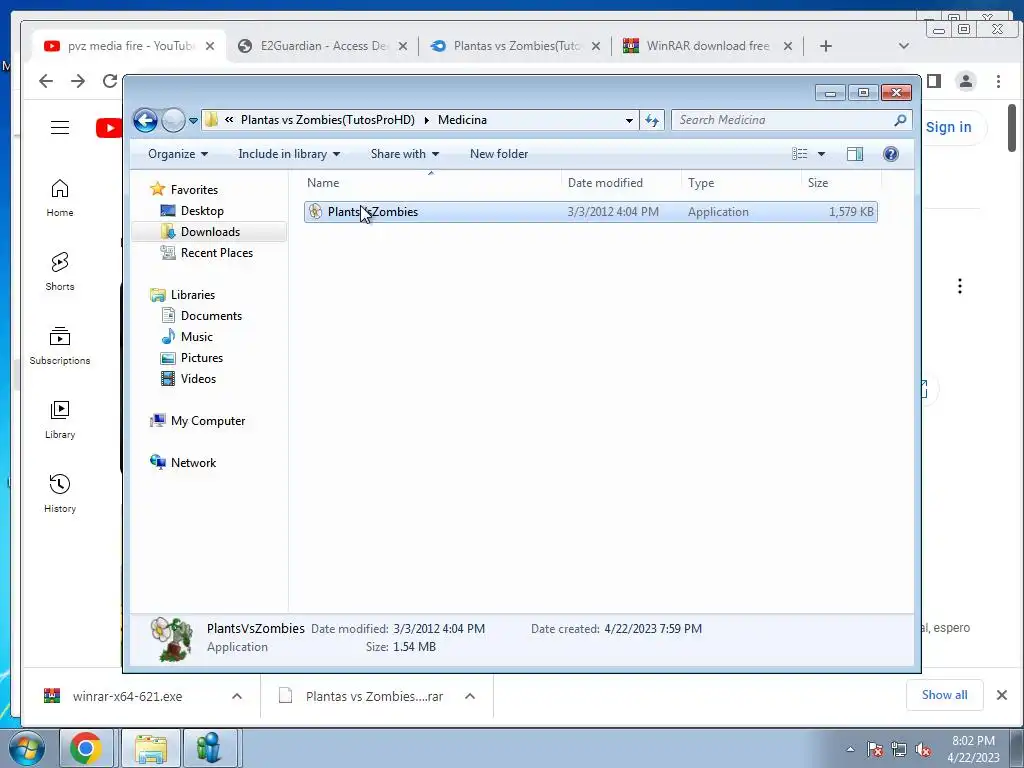Screen dimensions: 1024x768
Task: Open Explorer recent locations dropdown arrow
Action: point(193,121)
